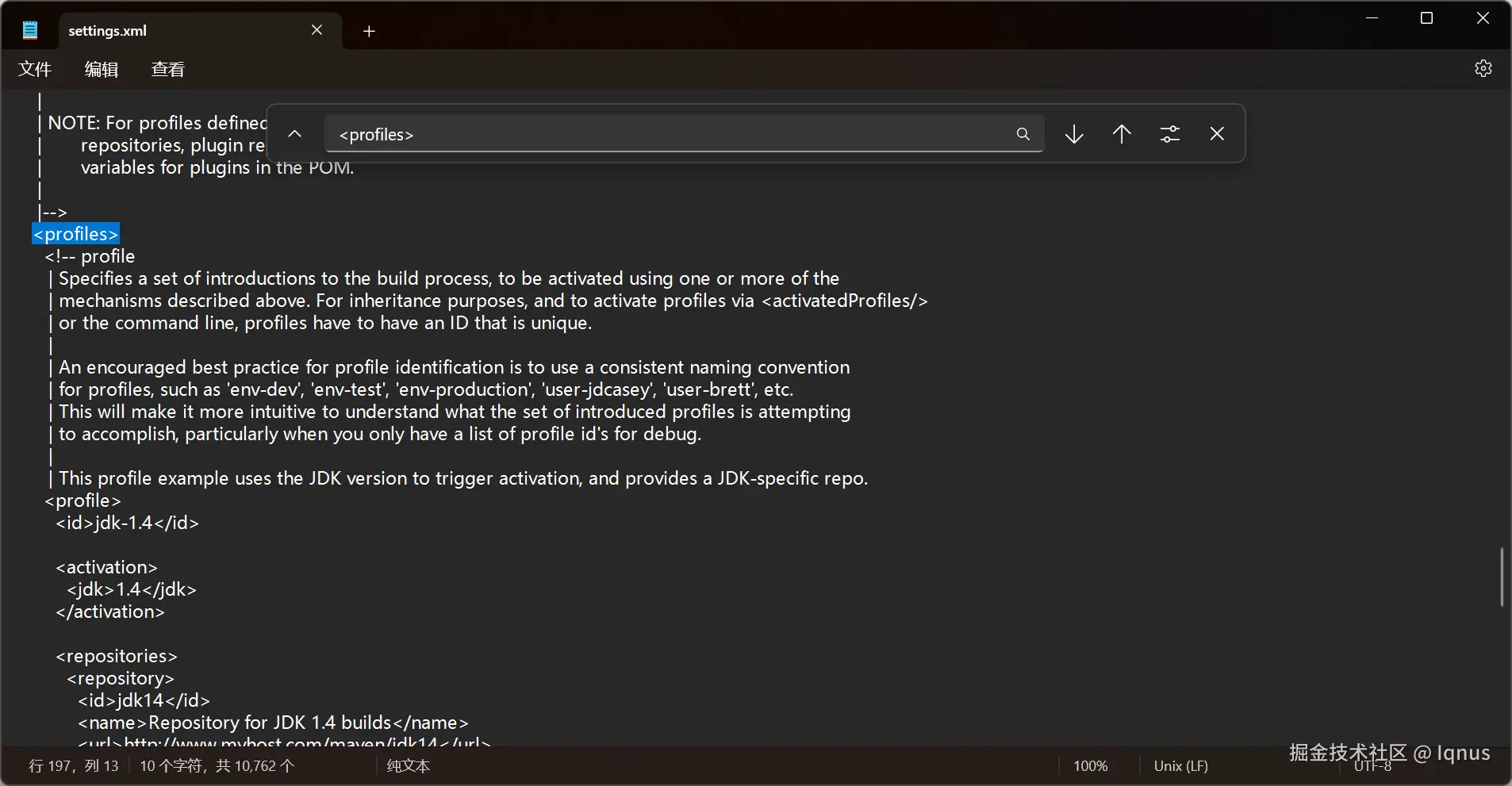Add a new tab with plus button
This screenshot has height=786, width=1512.
tap(369, 31)
